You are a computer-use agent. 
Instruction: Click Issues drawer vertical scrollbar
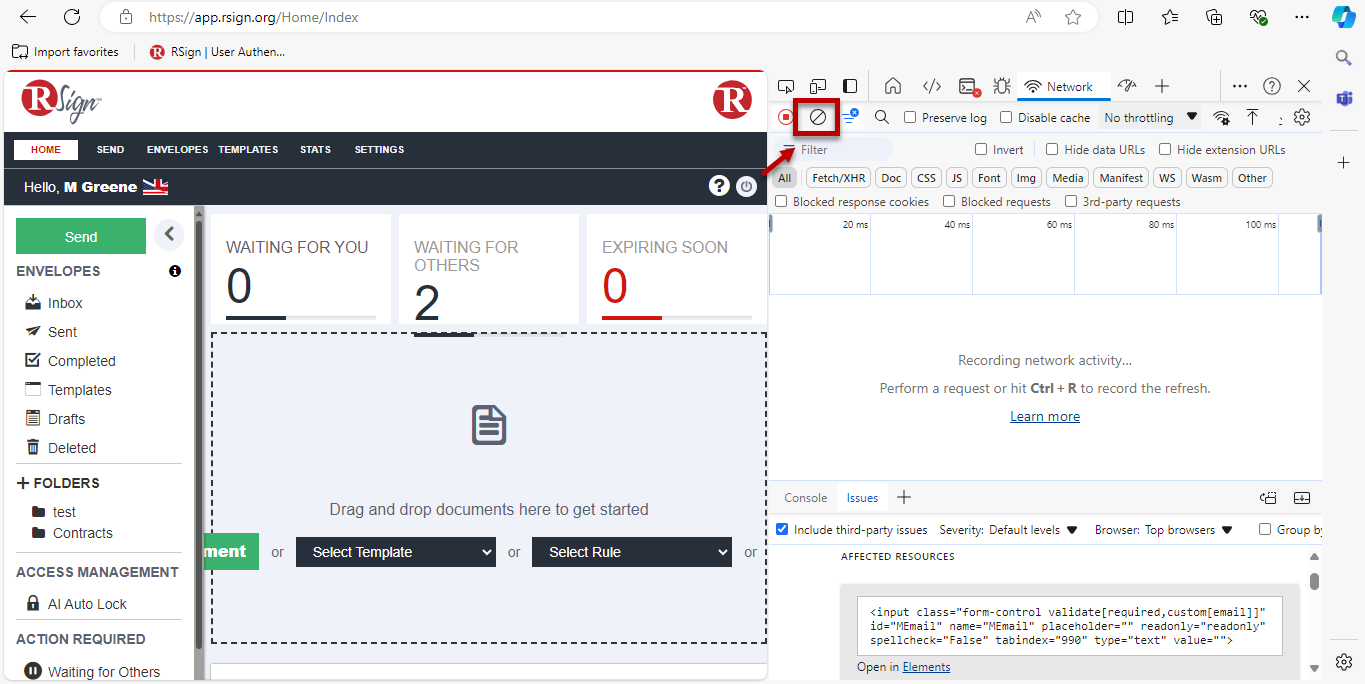tap(1314, 581)
